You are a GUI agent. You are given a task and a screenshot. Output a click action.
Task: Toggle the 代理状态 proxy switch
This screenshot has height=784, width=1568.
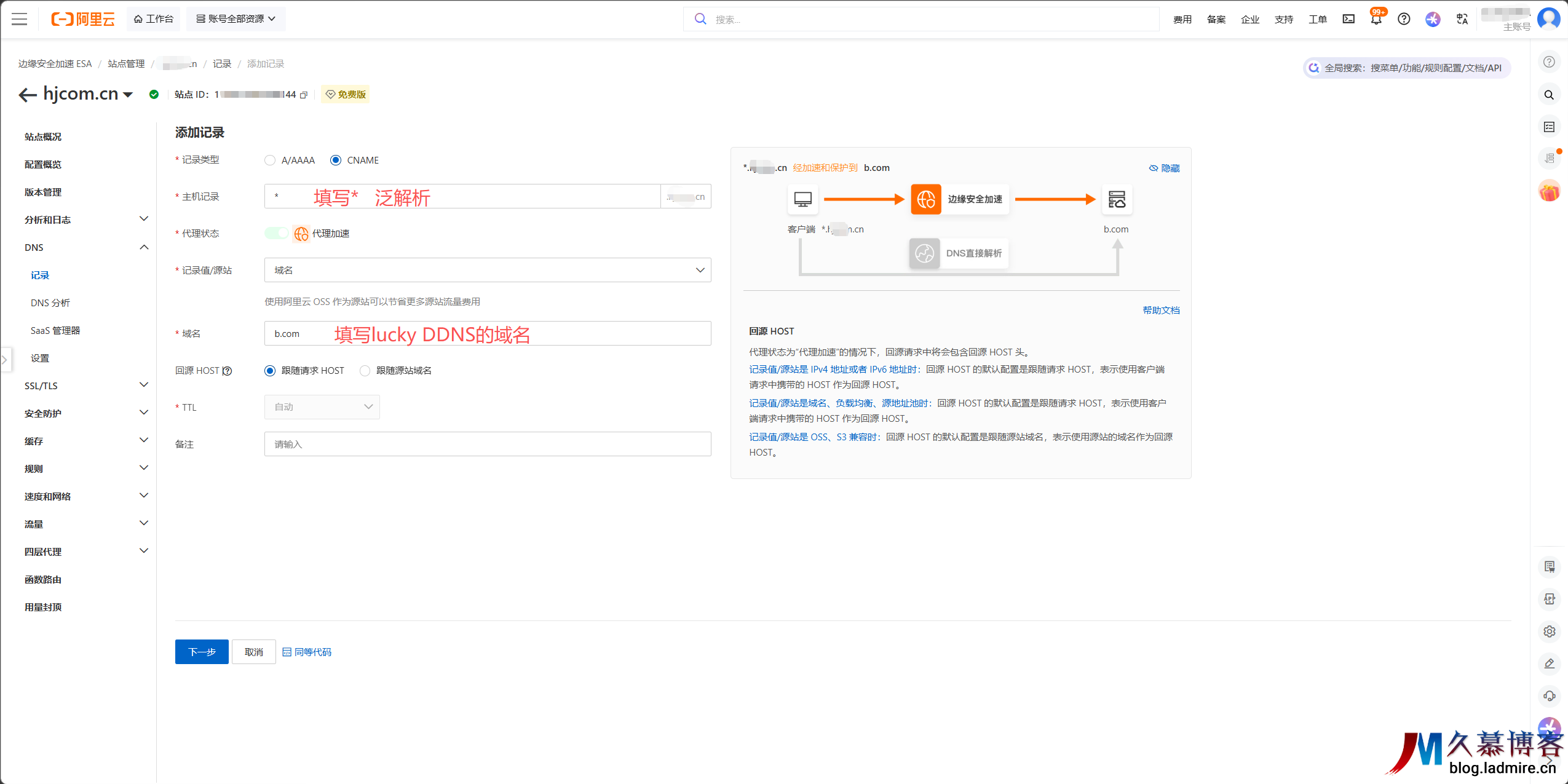(276, 233)
